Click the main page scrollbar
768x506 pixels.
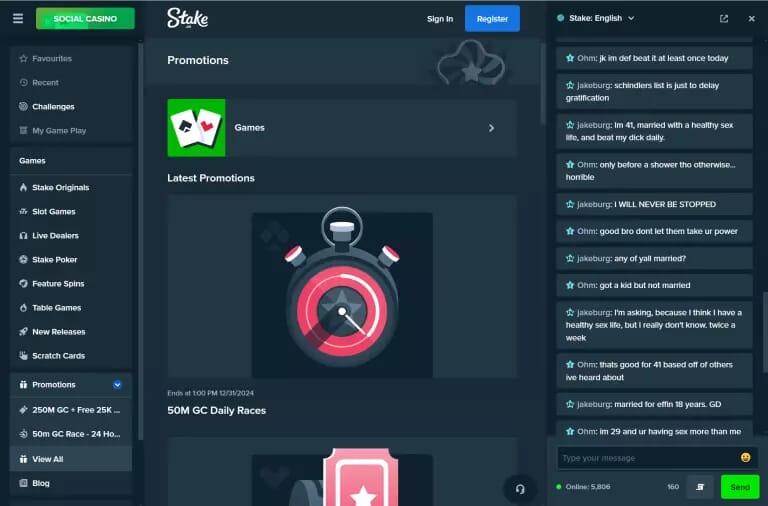pyautogui.click(x=543, y=83)
